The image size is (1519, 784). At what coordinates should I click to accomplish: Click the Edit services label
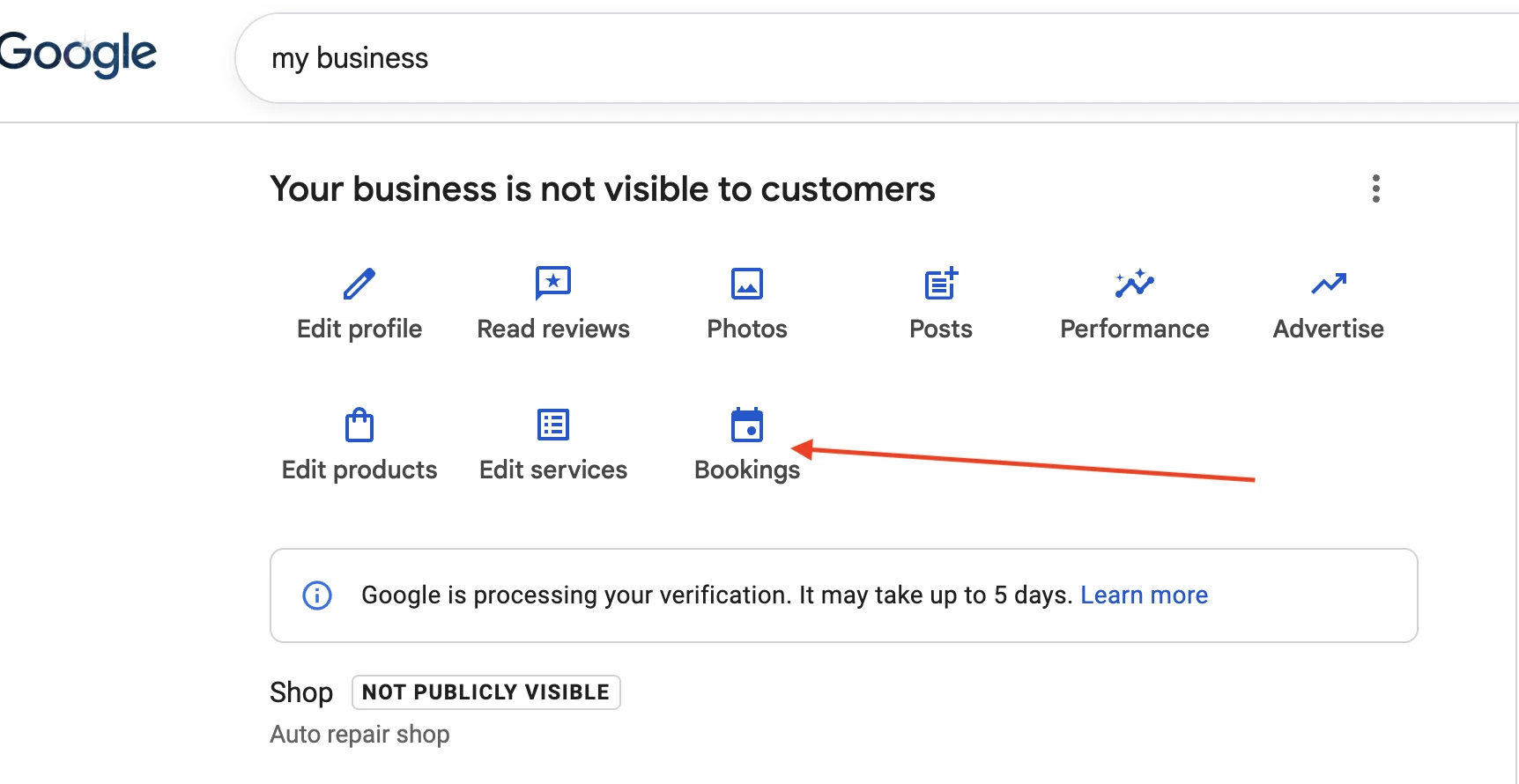[553, 470]
